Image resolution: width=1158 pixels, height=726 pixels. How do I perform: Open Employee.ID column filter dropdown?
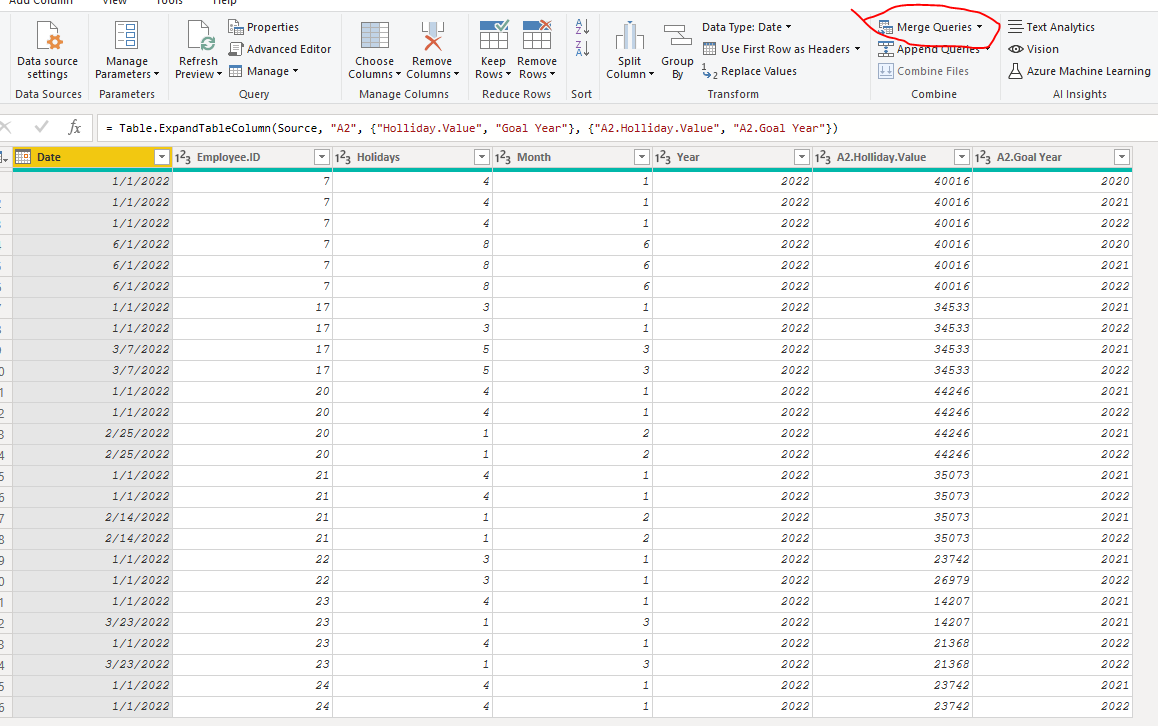(x=322, y=157)
